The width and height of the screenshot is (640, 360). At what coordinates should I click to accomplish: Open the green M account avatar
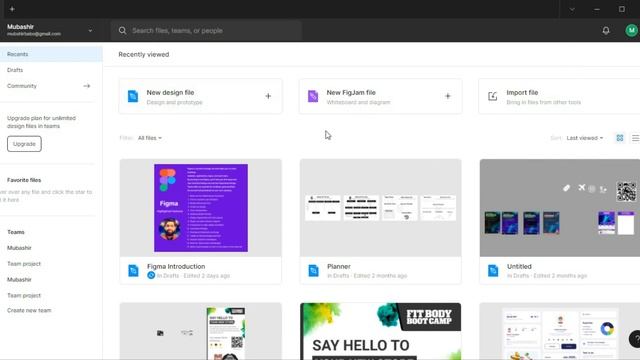coord(631,30)
